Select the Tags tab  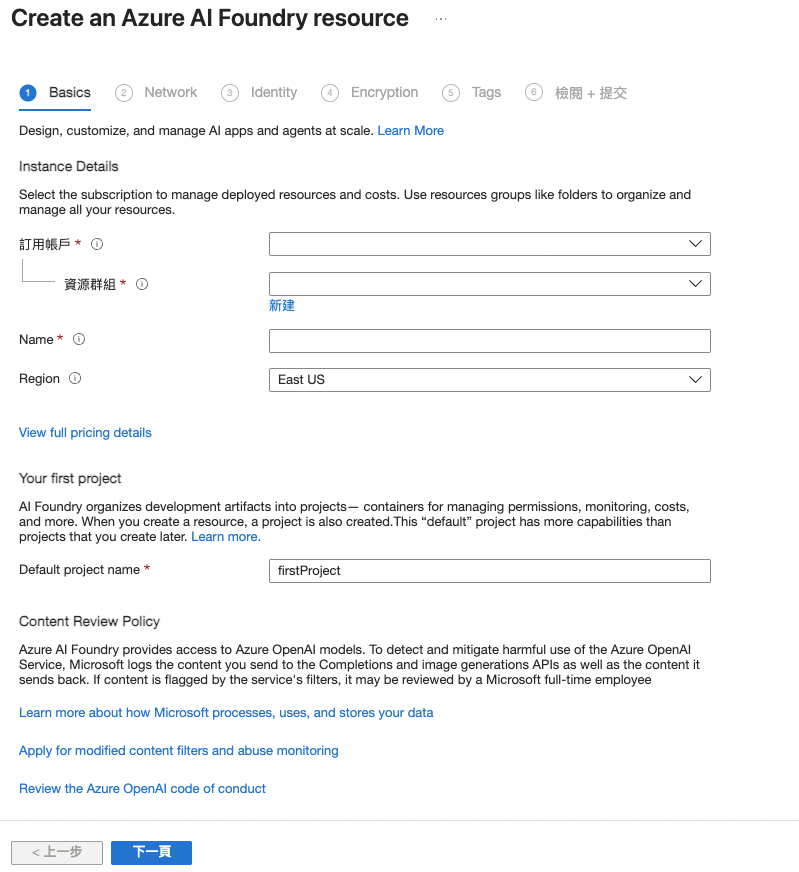pyautogui.click(x=486, y=93)
